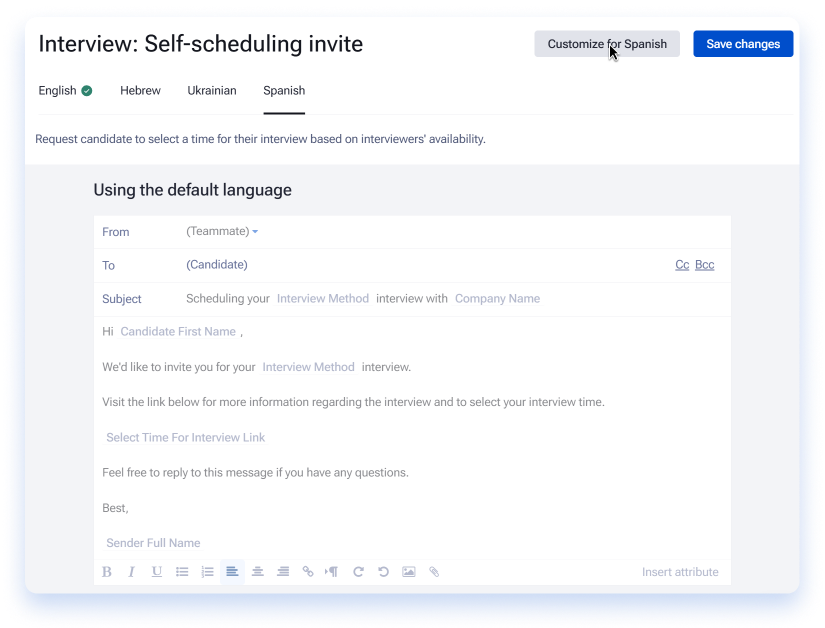This screenshot has width=825, height=628.
Task: Toggle underline formatting icon
Action: coord(157,572)
